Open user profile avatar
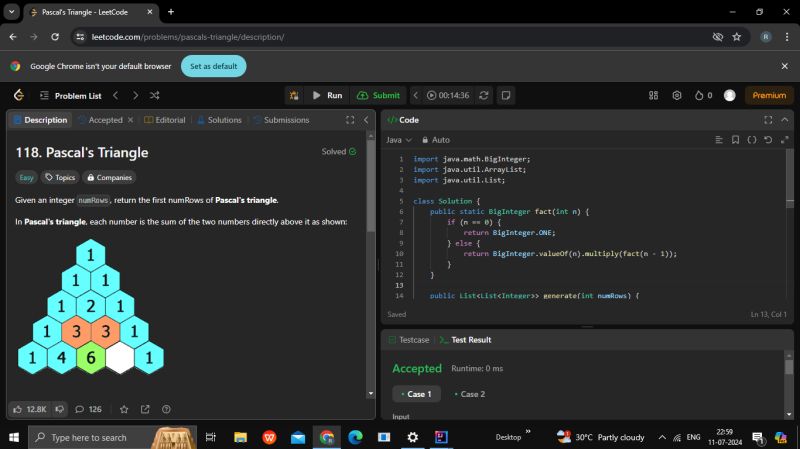 coord(730,95)
